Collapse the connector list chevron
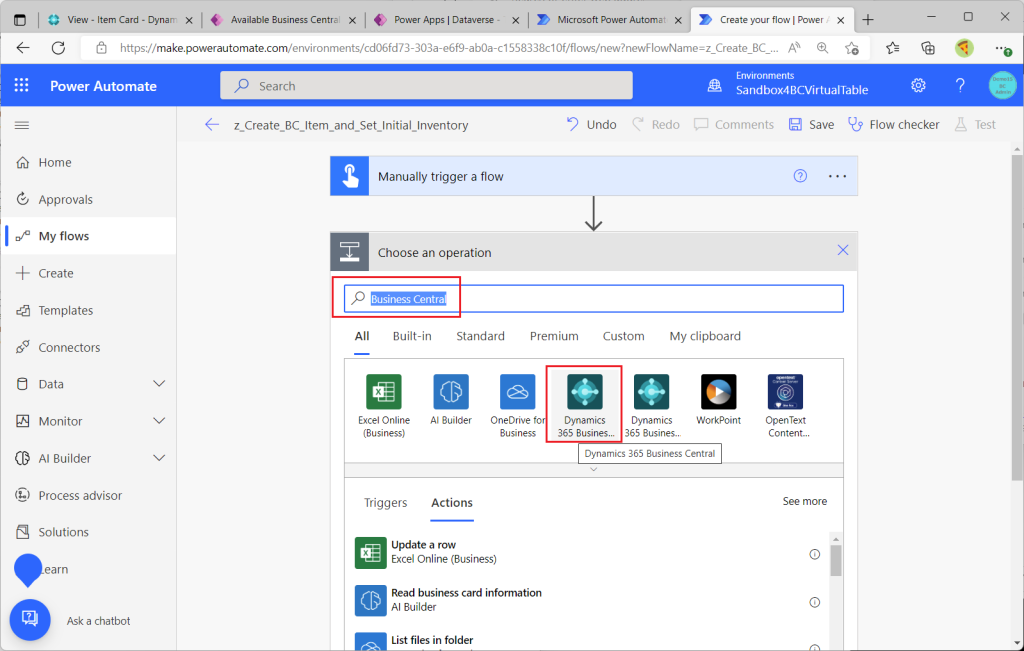 [594, 469]
